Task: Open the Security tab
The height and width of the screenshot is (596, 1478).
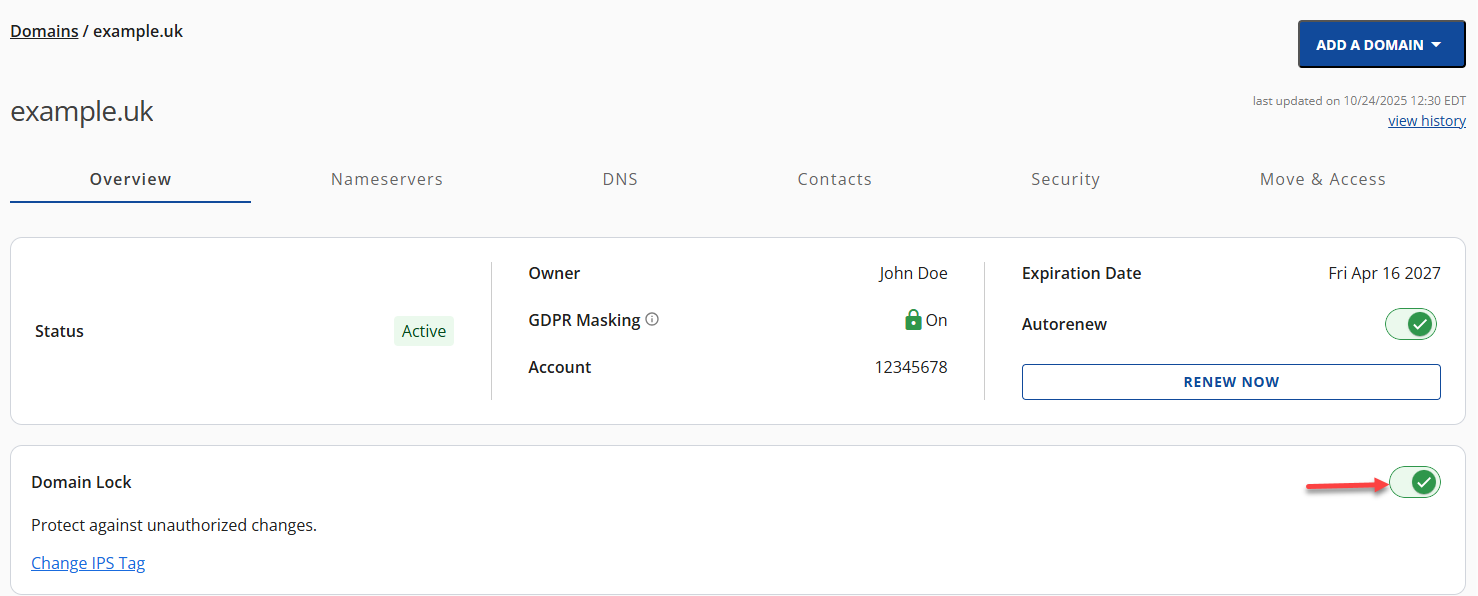Action: pos(1066,179)
